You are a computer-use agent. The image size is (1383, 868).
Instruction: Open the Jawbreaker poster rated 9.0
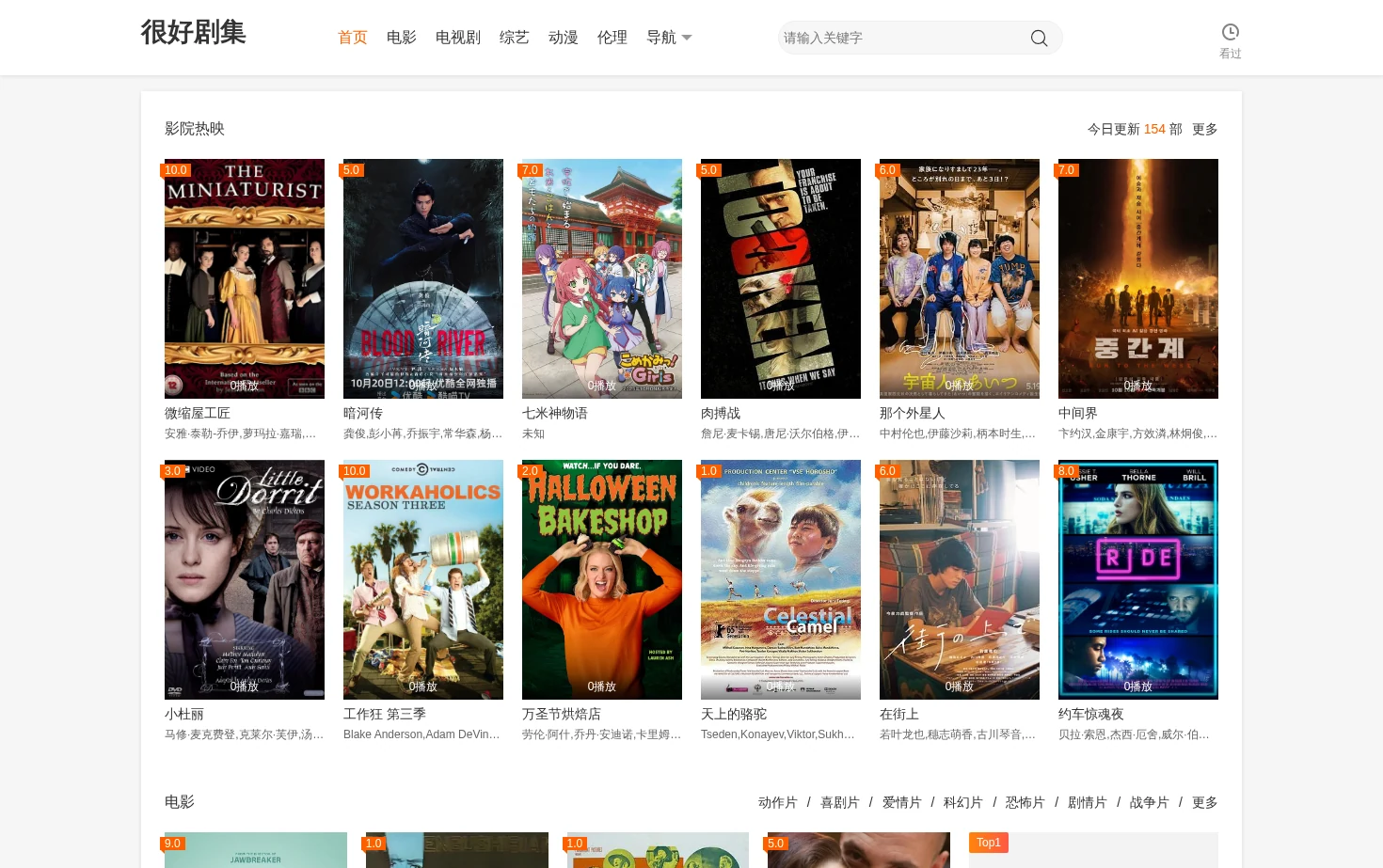[256, 850]
